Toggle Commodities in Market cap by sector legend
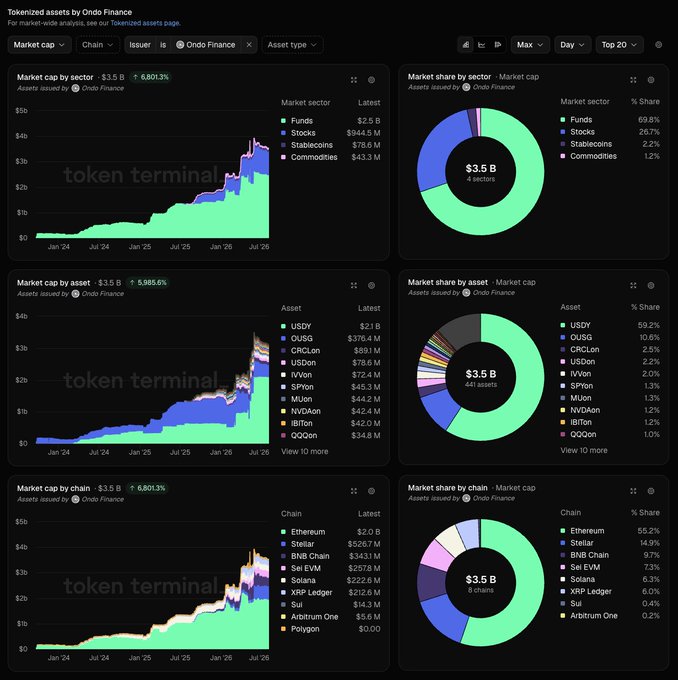Screen dimensions: 678x680 pyautogui.click(x=331, y=157)
